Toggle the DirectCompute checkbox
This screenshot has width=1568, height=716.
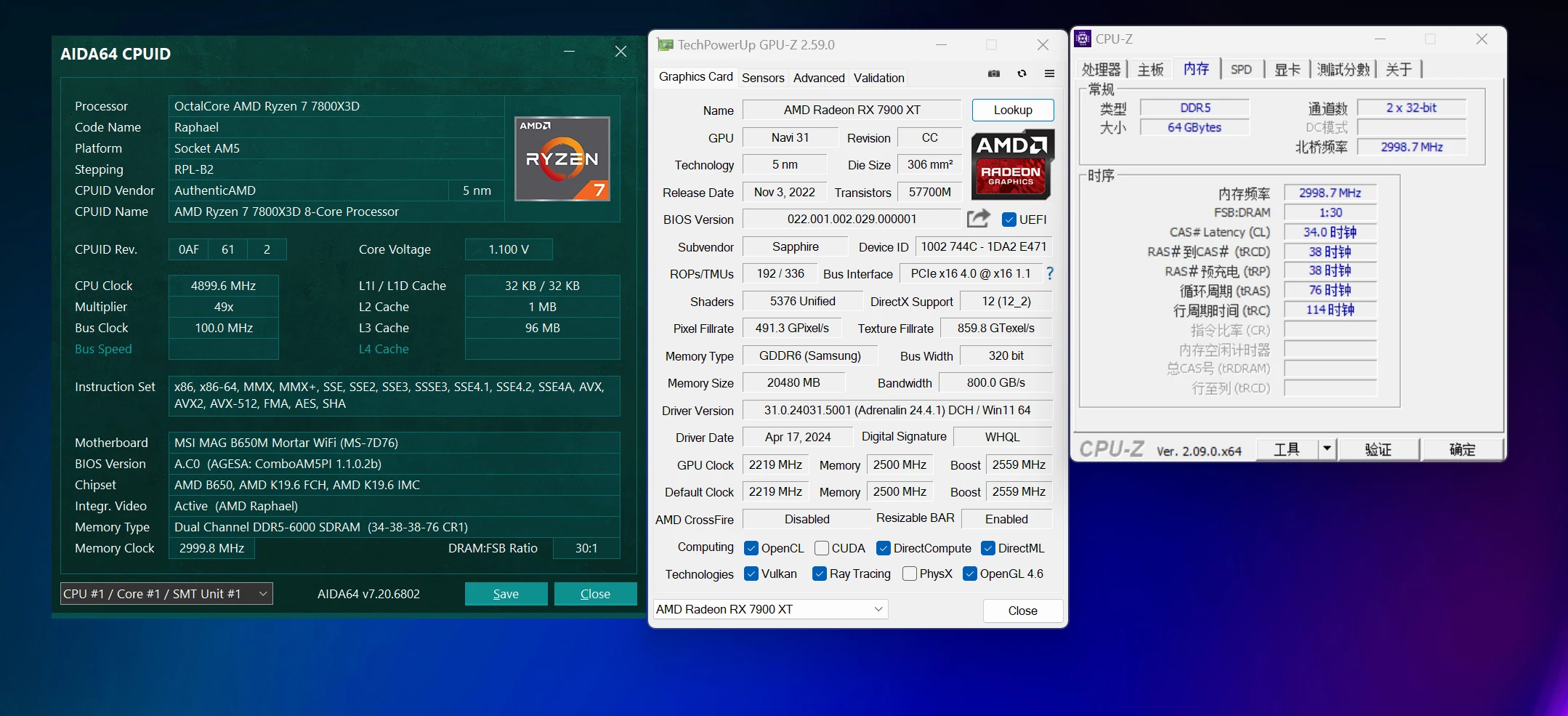click(x=884, y=548)
